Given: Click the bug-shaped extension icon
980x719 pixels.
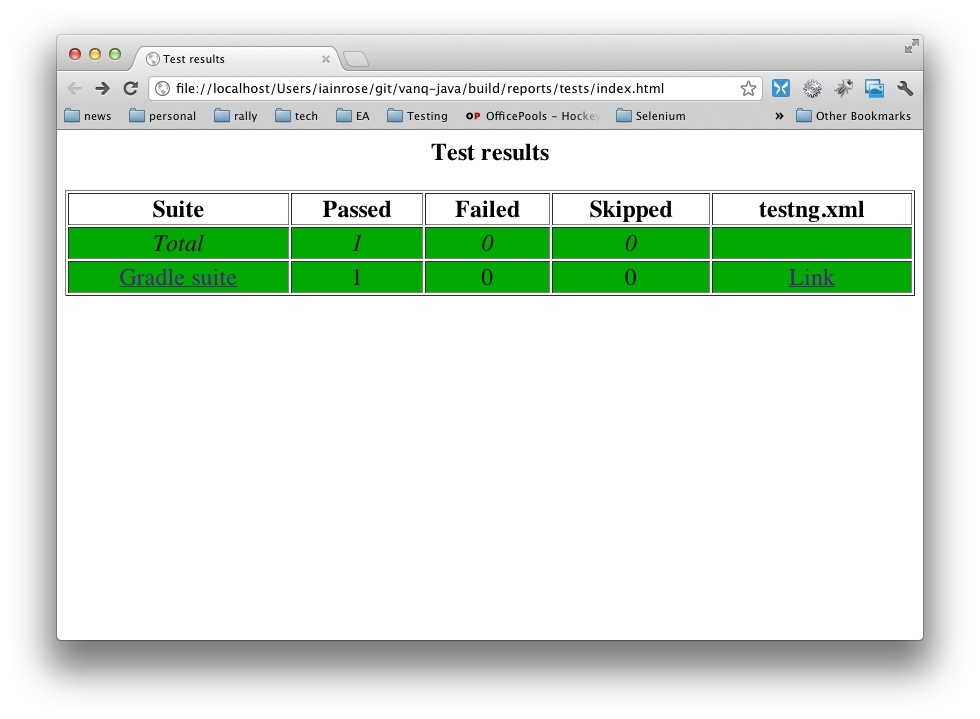Looking at the screenshot, I should (x=843, y=88).
